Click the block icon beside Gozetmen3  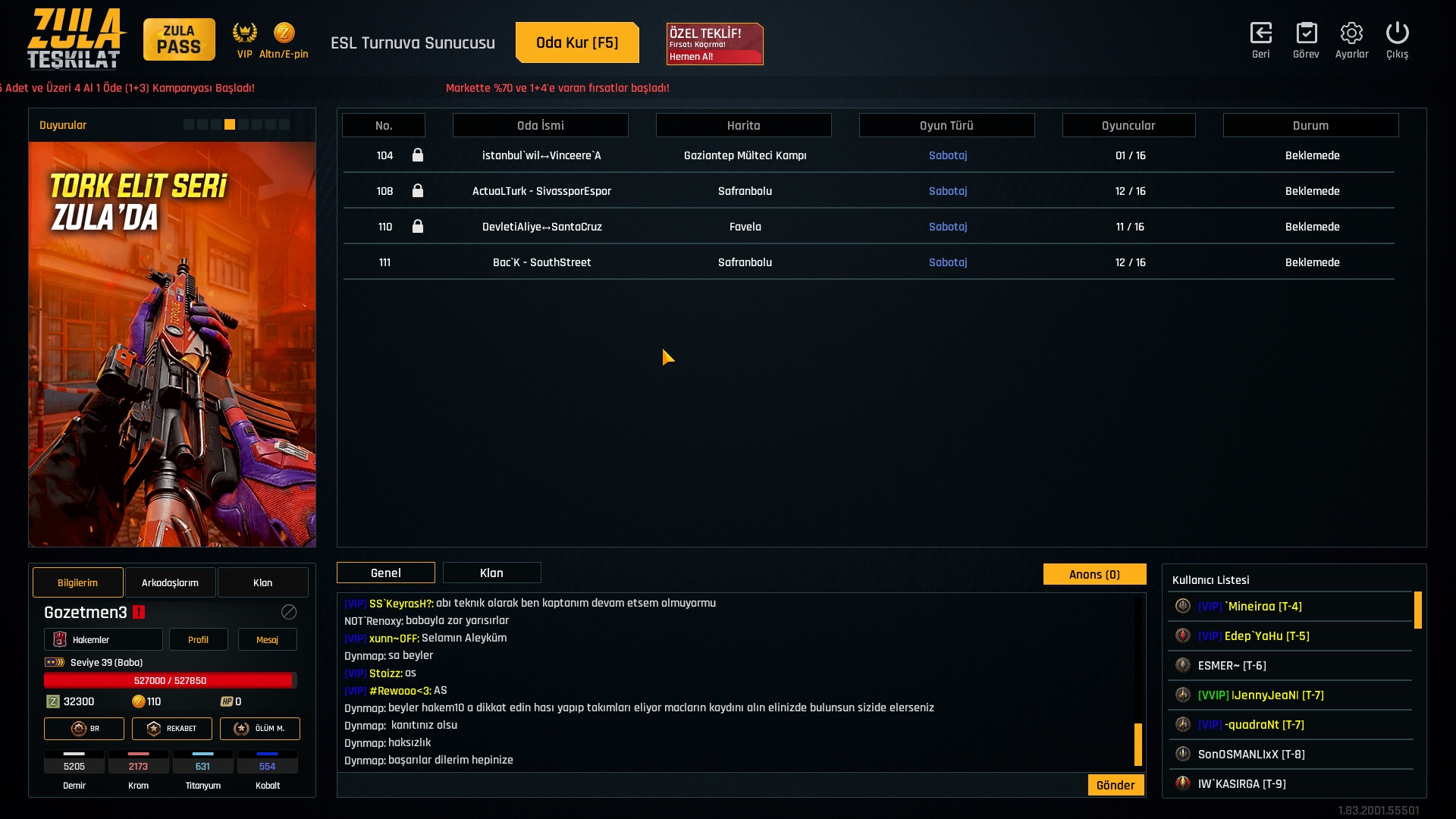pyautogui.click(x=289, y=612)
